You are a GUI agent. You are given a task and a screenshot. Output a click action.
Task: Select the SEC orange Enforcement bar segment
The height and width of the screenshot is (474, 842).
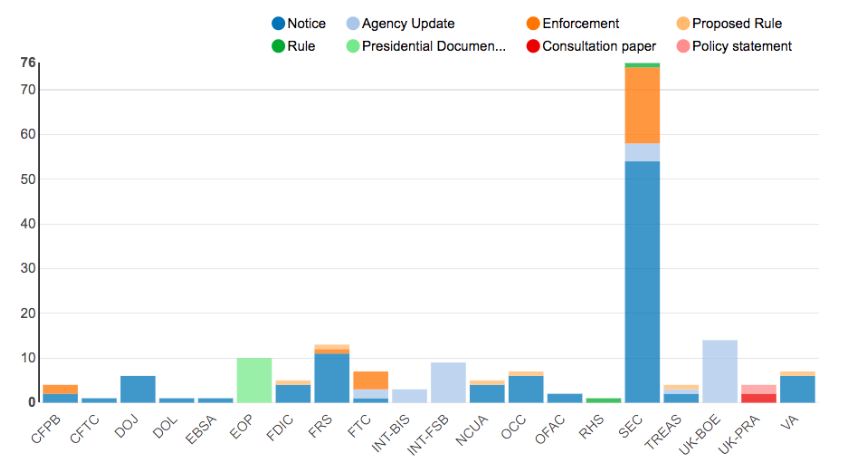(642, 105)
